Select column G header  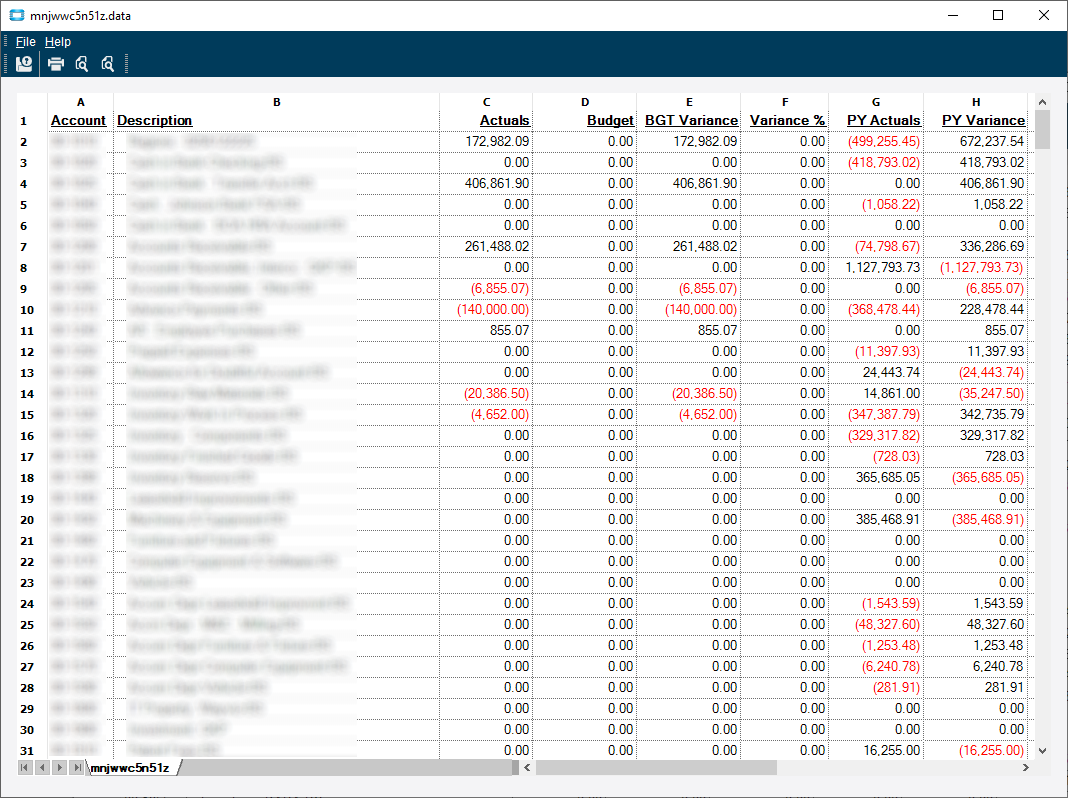pos(876,102)
